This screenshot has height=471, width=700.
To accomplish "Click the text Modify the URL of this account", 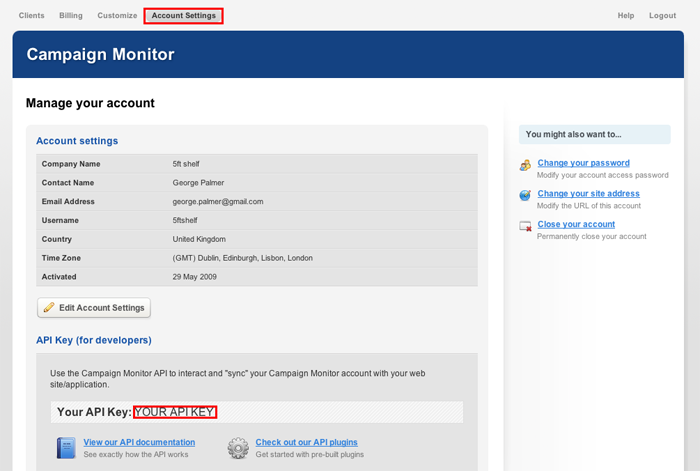I will (x=588, y=205).
